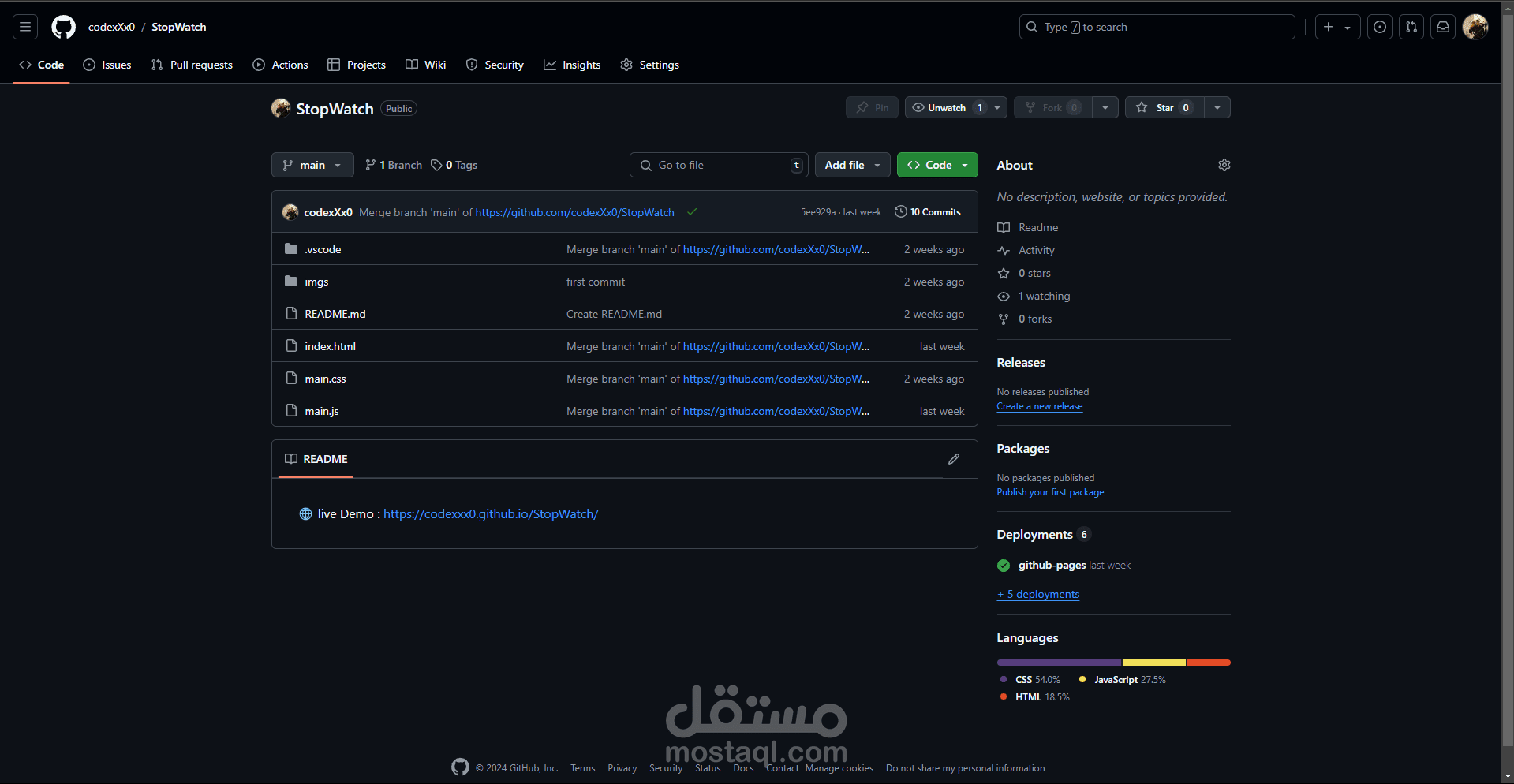Select the Code tab
The image size is (1514, 784).
[41, 65]
